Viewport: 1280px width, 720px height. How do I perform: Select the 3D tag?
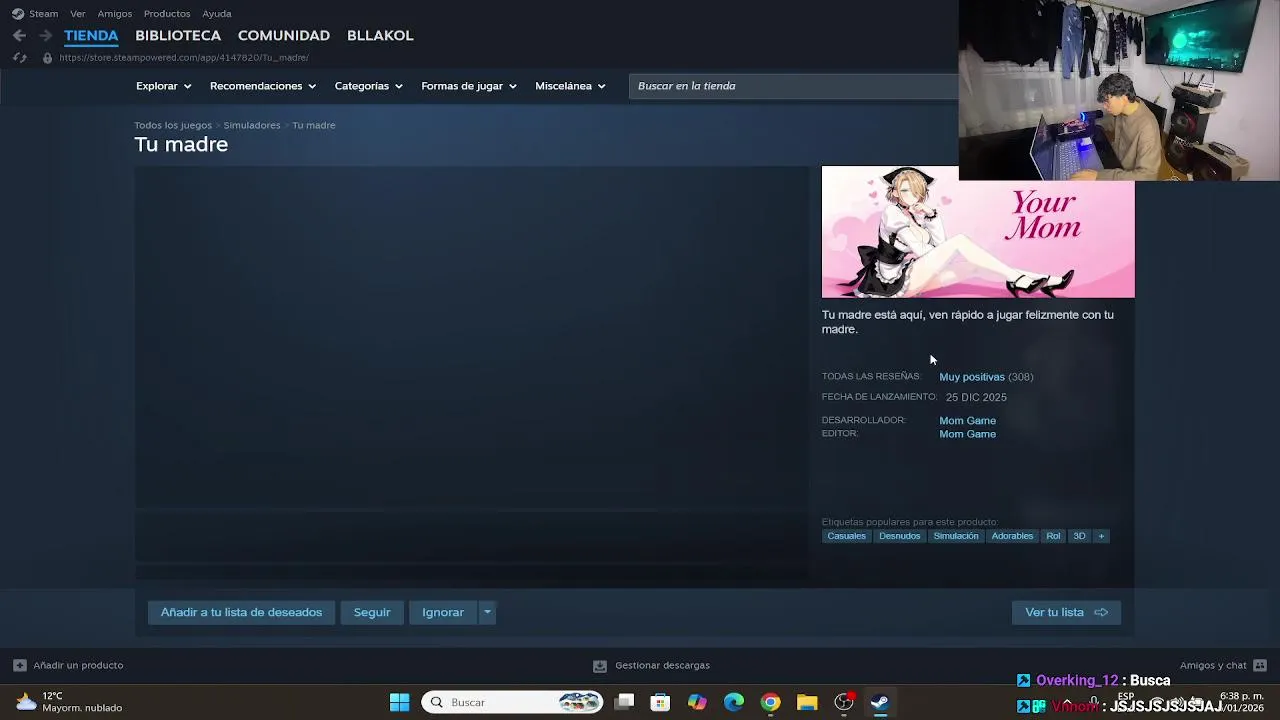pos(1079,536)
